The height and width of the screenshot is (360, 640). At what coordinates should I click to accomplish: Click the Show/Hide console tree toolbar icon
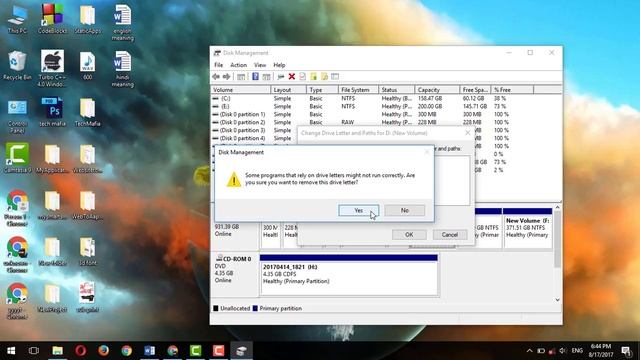coord(241,76)
